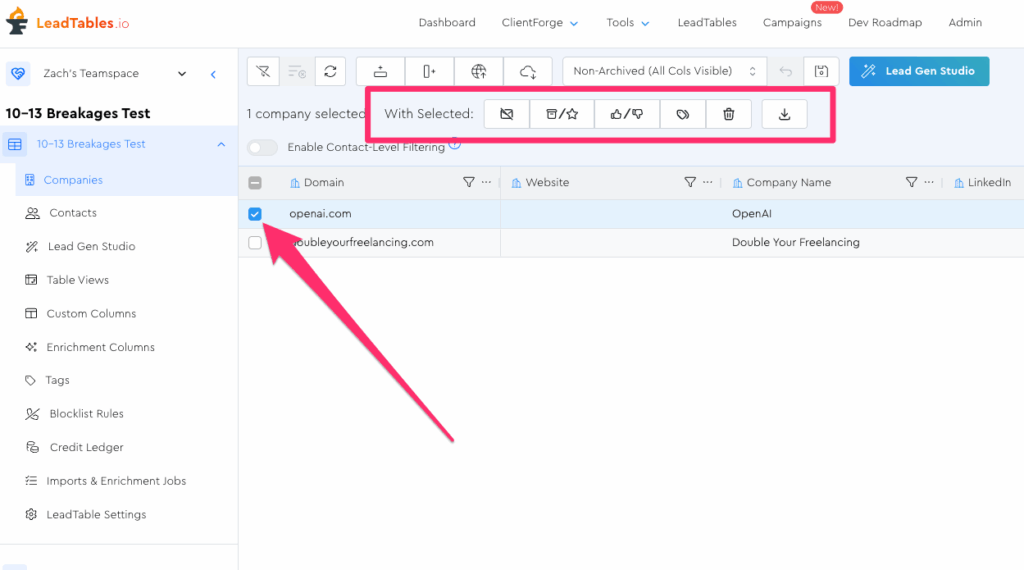The image size is (1024, 570).
Task: Click the tag icon for selected rows
Action: click(683, 114)
